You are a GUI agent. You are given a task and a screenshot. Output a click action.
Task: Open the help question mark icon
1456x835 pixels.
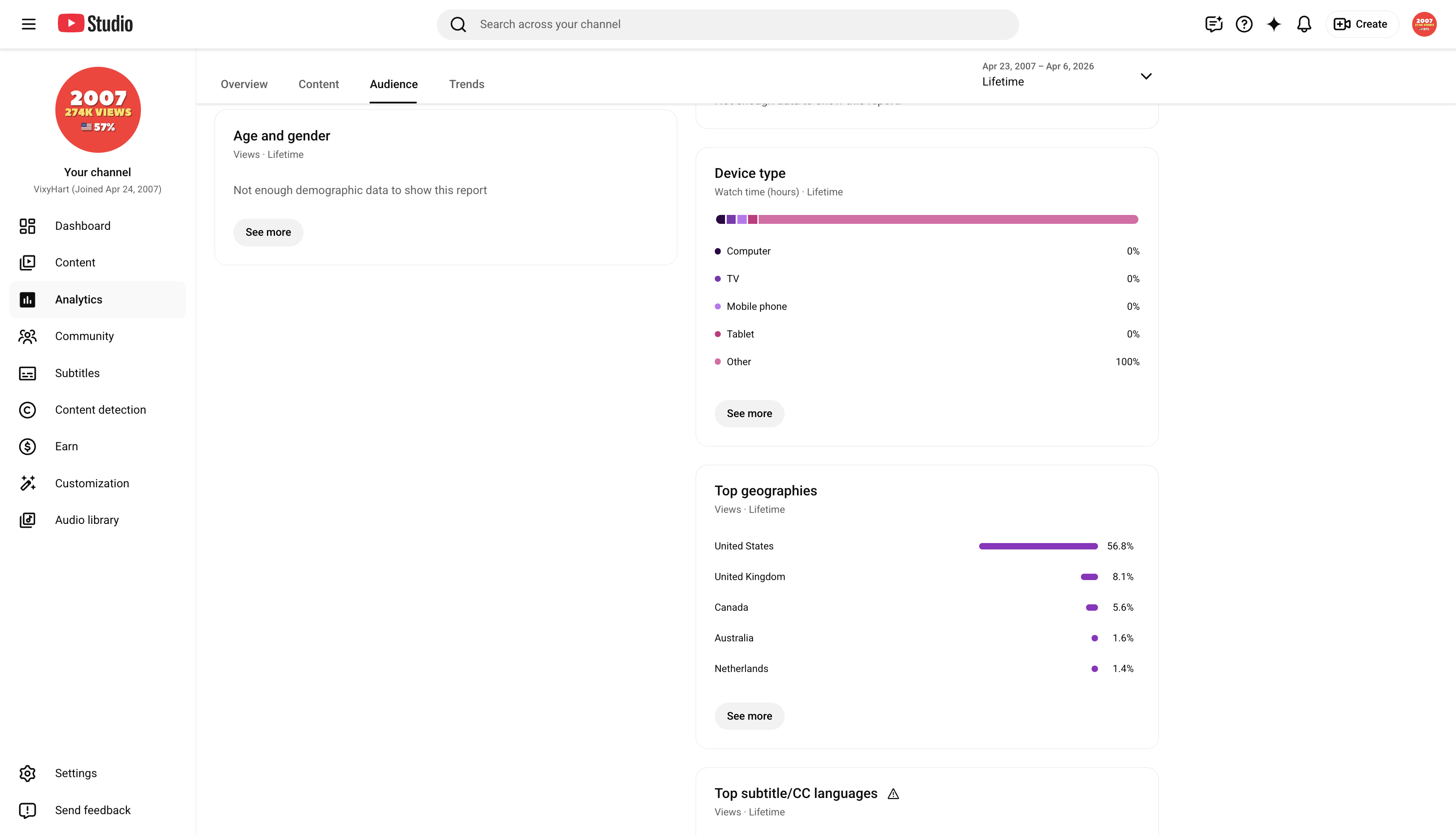pos(1244,24)
